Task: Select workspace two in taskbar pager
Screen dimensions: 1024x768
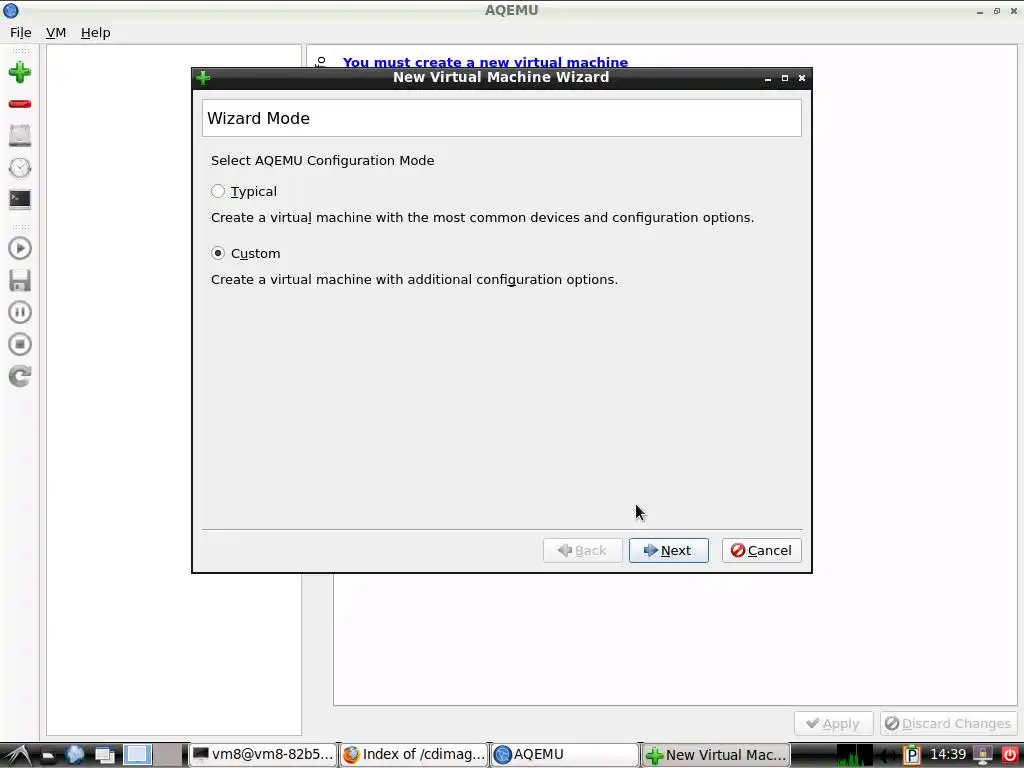Action: tap(169, 755)
